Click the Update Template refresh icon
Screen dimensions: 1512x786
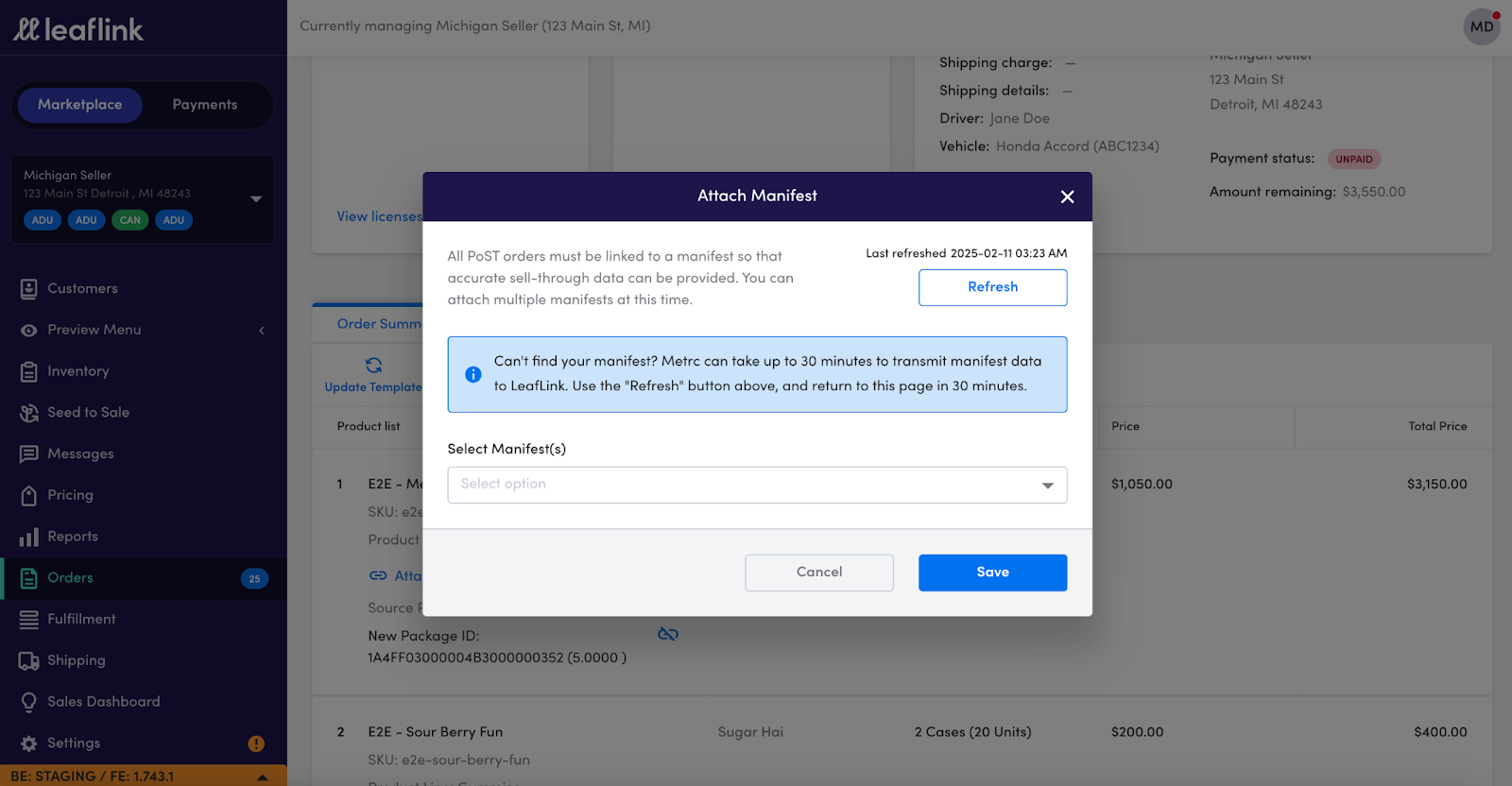click(374, 365)
